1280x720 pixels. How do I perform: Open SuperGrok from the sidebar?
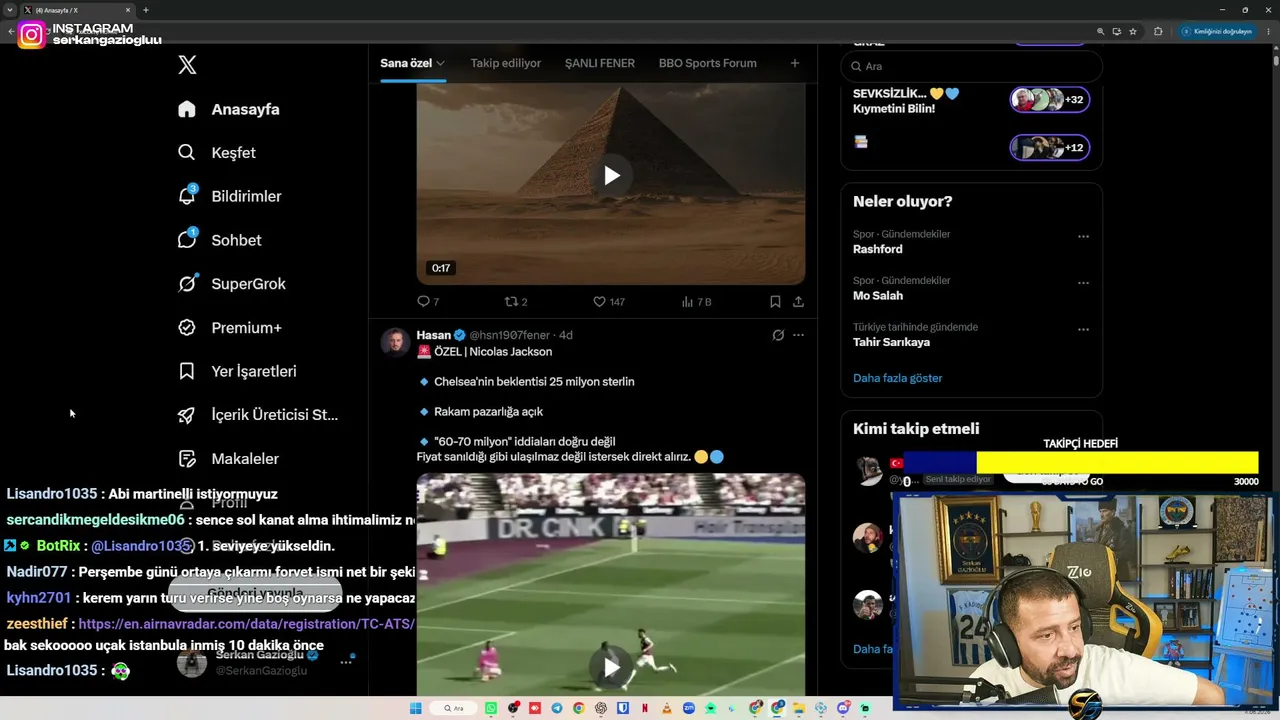(x=232, y=284)
